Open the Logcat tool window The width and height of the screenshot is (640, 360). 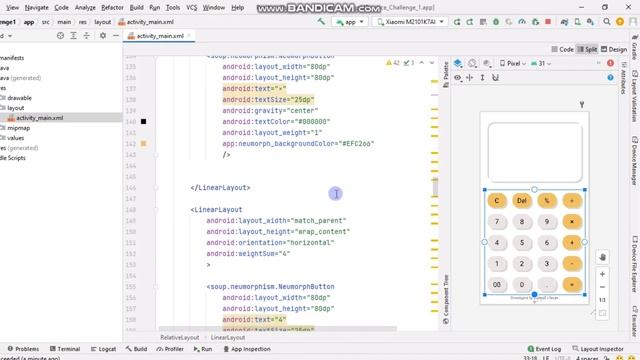click(x=104, y=349)
